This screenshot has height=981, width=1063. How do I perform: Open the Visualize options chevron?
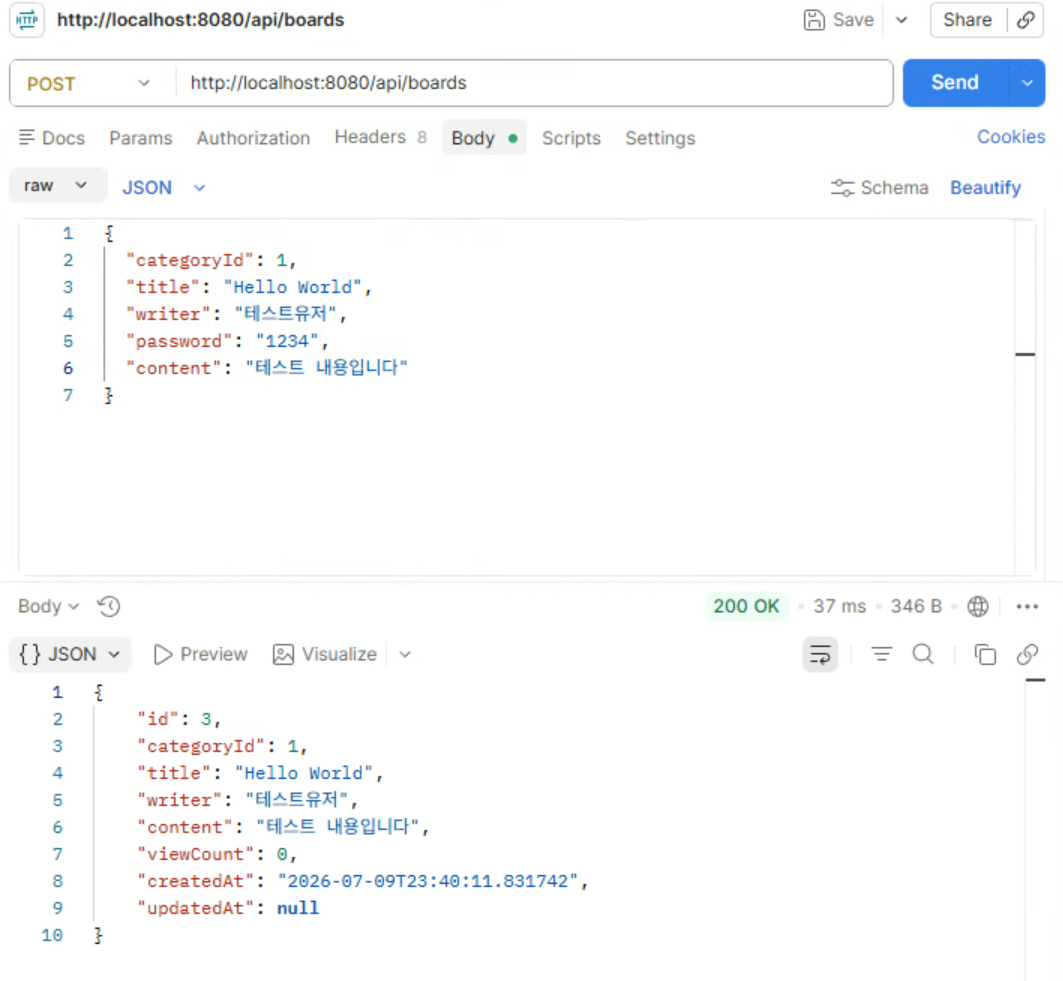pyautogui.click(x=405, y=654)
